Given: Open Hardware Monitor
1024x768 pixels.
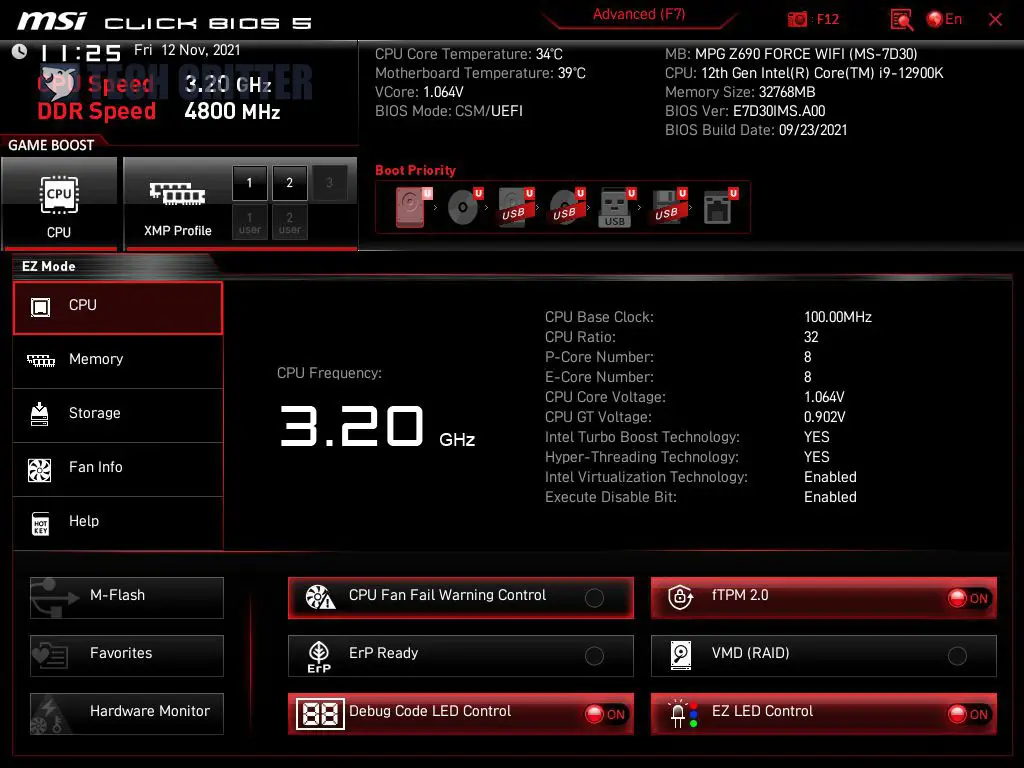Looking at the screenshot, I should pyautogui.click(x=127, y=714).
